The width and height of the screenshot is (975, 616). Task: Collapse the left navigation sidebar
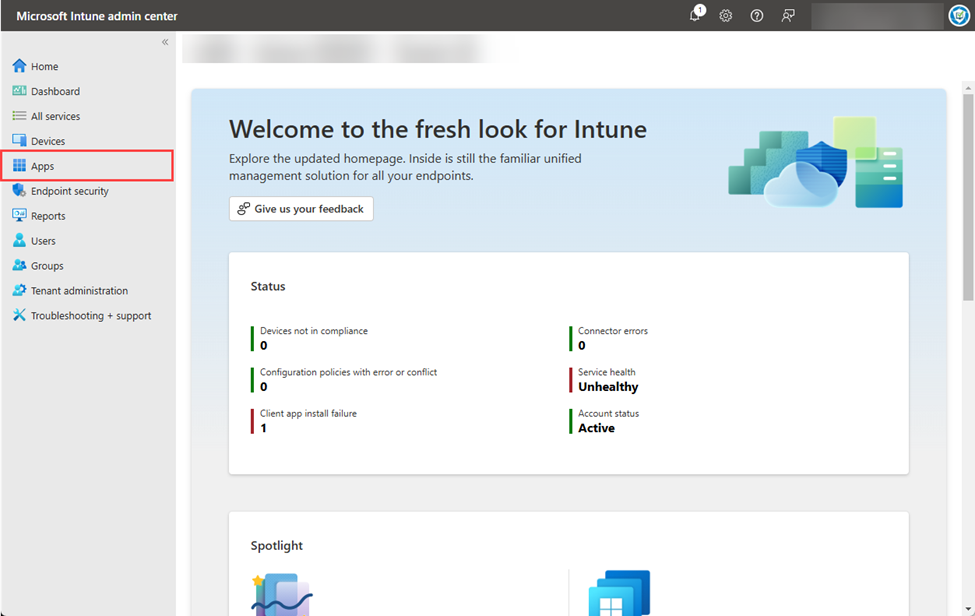pyautogui.click(x=165, y=42)
